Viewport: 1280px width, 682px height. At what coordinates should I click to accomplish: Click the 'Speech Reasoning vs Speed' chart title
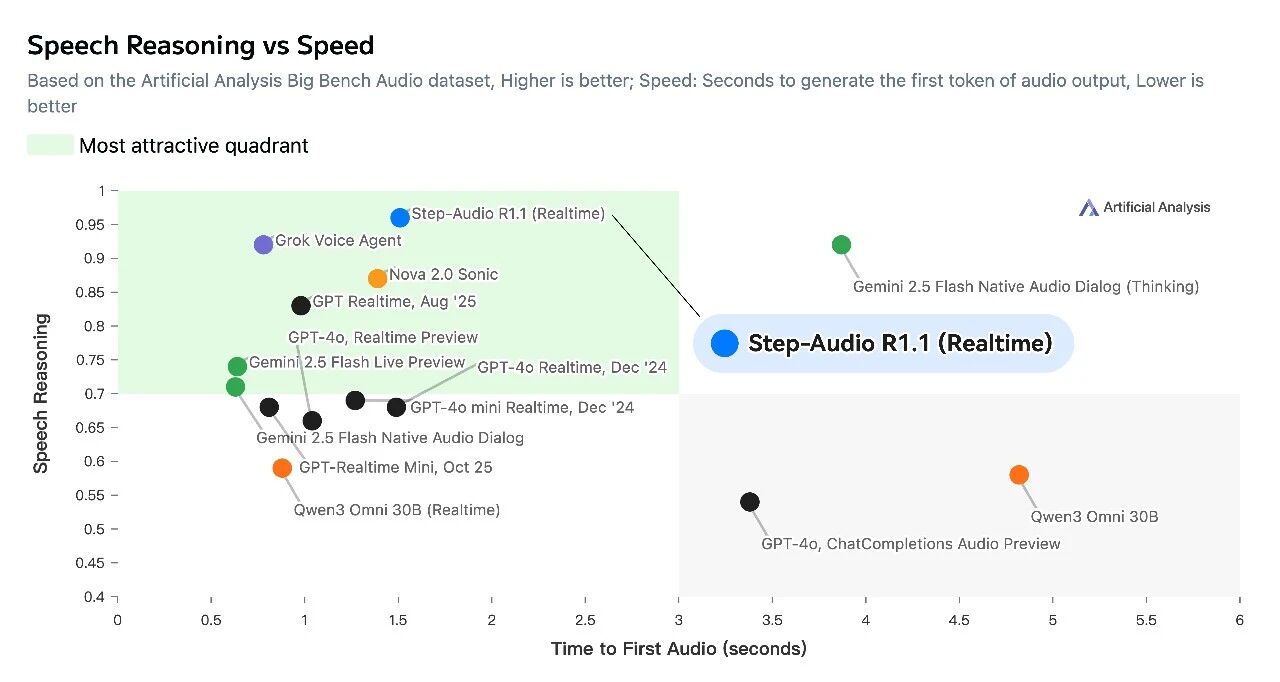(x=200, y=45)
